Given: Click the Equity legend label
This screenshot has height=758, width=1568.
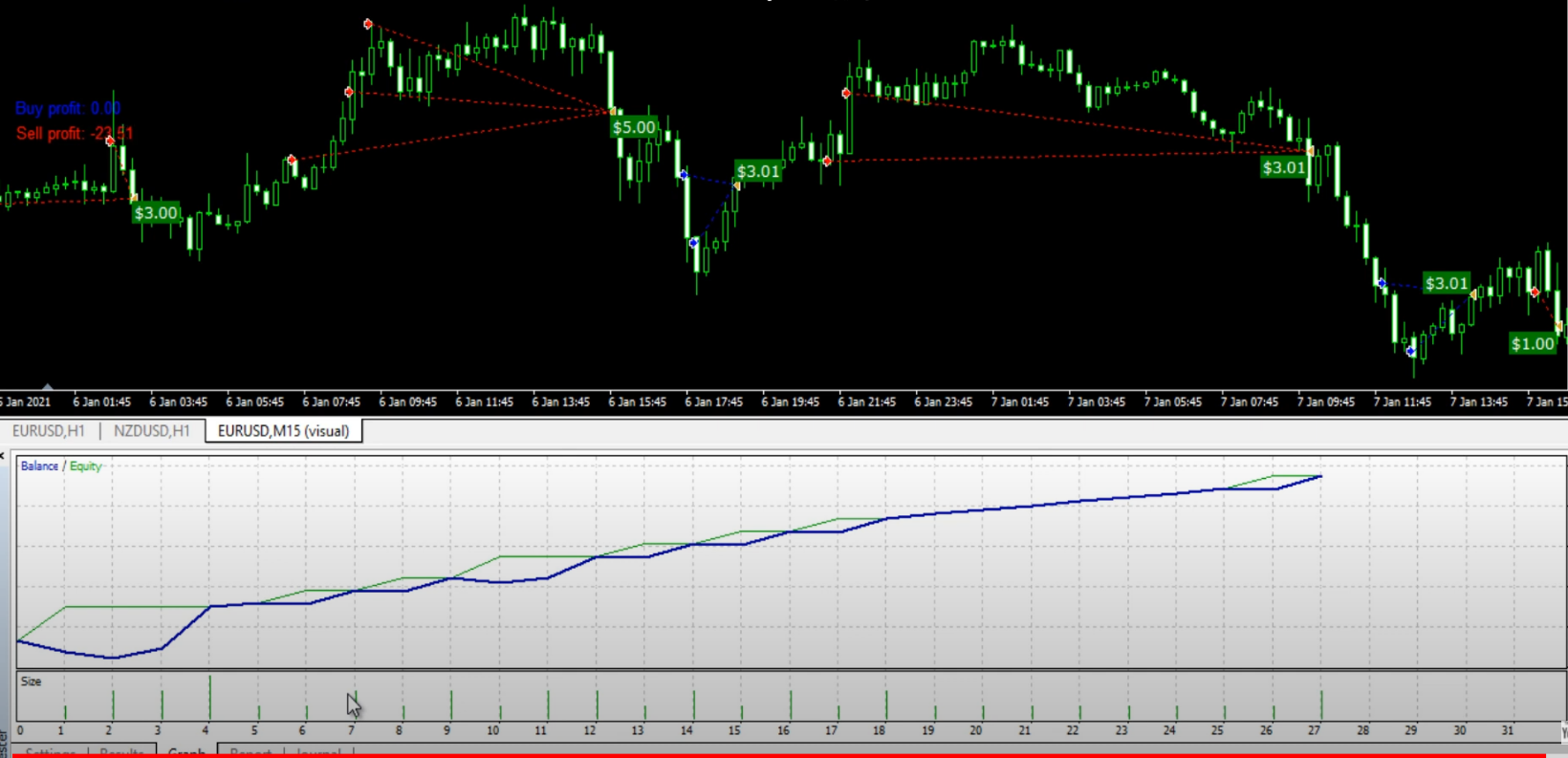Looking at the screenshot, I should 85,466.
